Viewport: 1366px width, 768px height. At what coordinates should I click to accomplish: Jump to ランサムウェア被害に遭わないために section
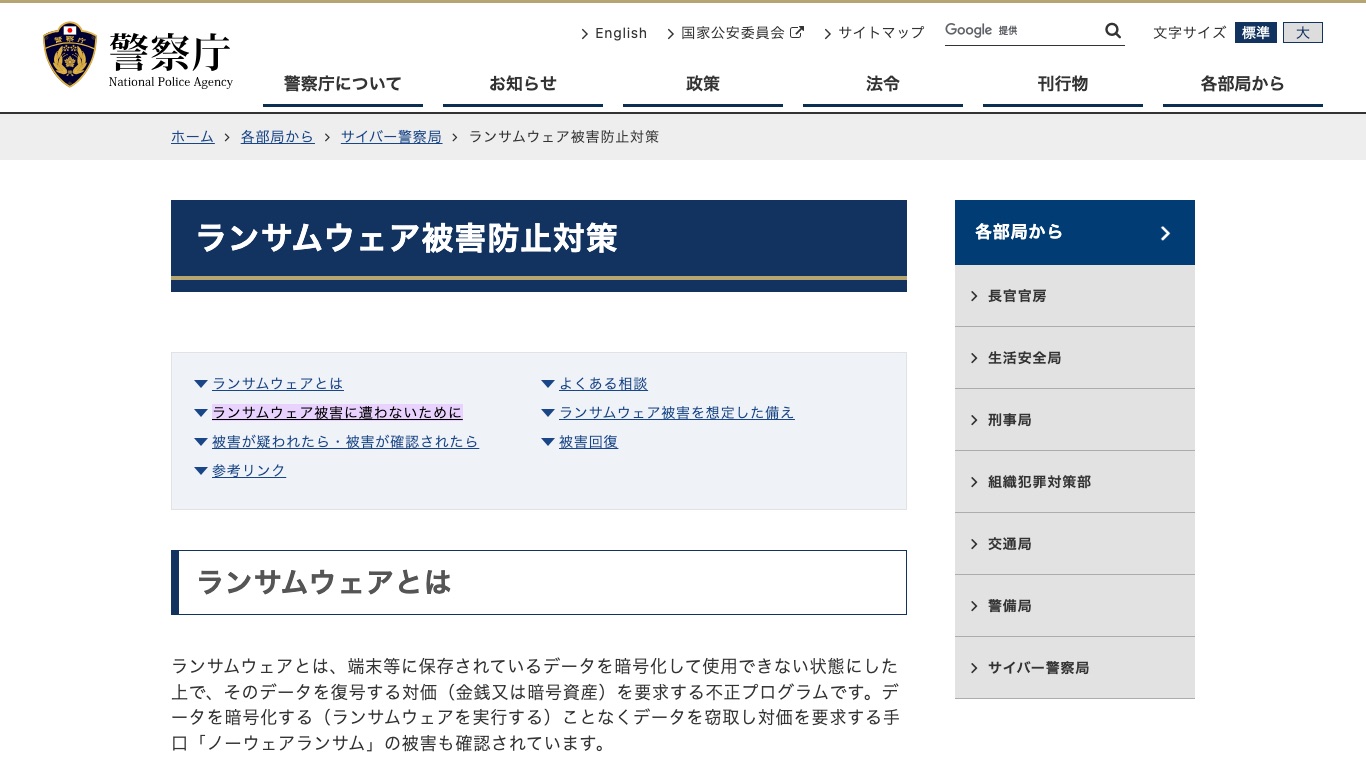pos(338,413)
